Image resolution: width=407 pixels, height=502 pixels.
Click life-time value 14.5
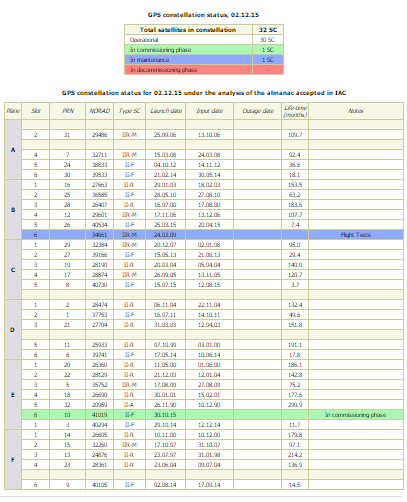[x=295, y=485]
